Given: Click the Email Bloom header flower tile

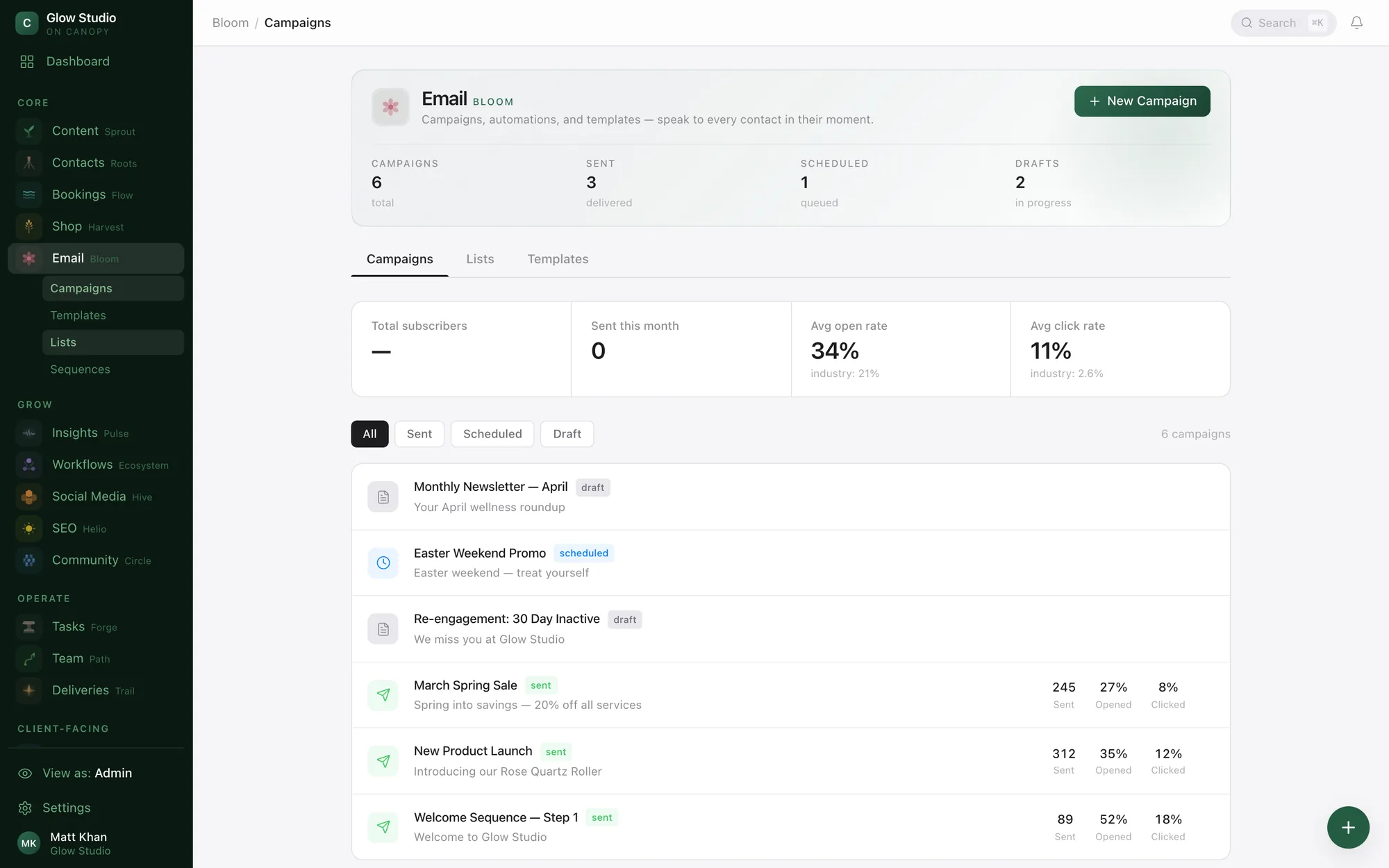Looking at the screenshot, I should tap(390, 107).
